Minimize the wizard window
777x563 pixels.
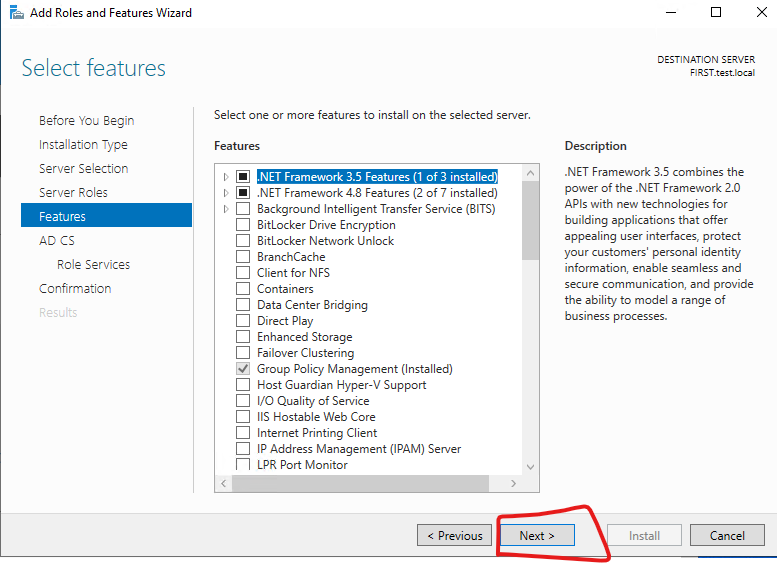coord(671,12)
